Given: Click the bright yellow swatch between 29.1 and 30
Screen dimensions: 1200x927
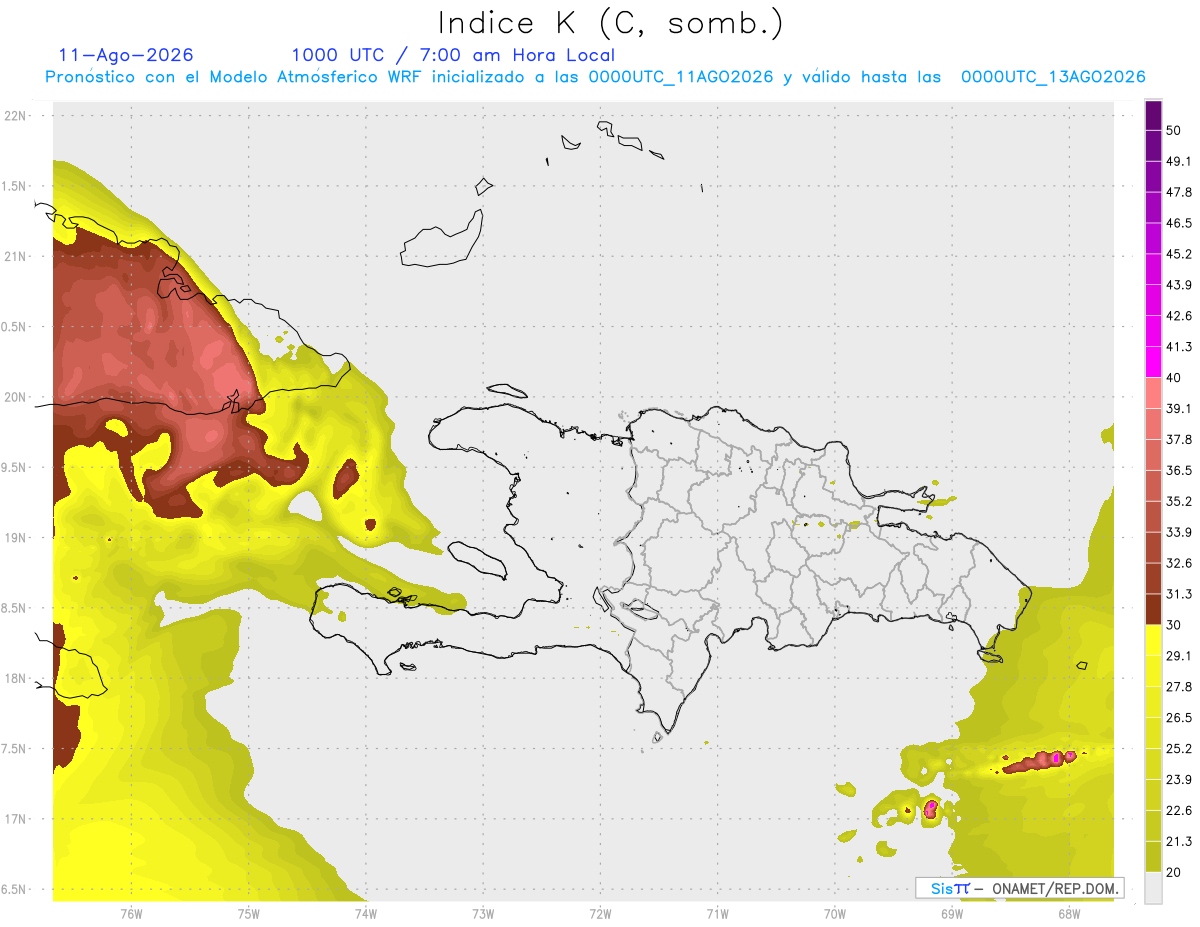Looking at the screenshot, I should (x=1154, y=641).
